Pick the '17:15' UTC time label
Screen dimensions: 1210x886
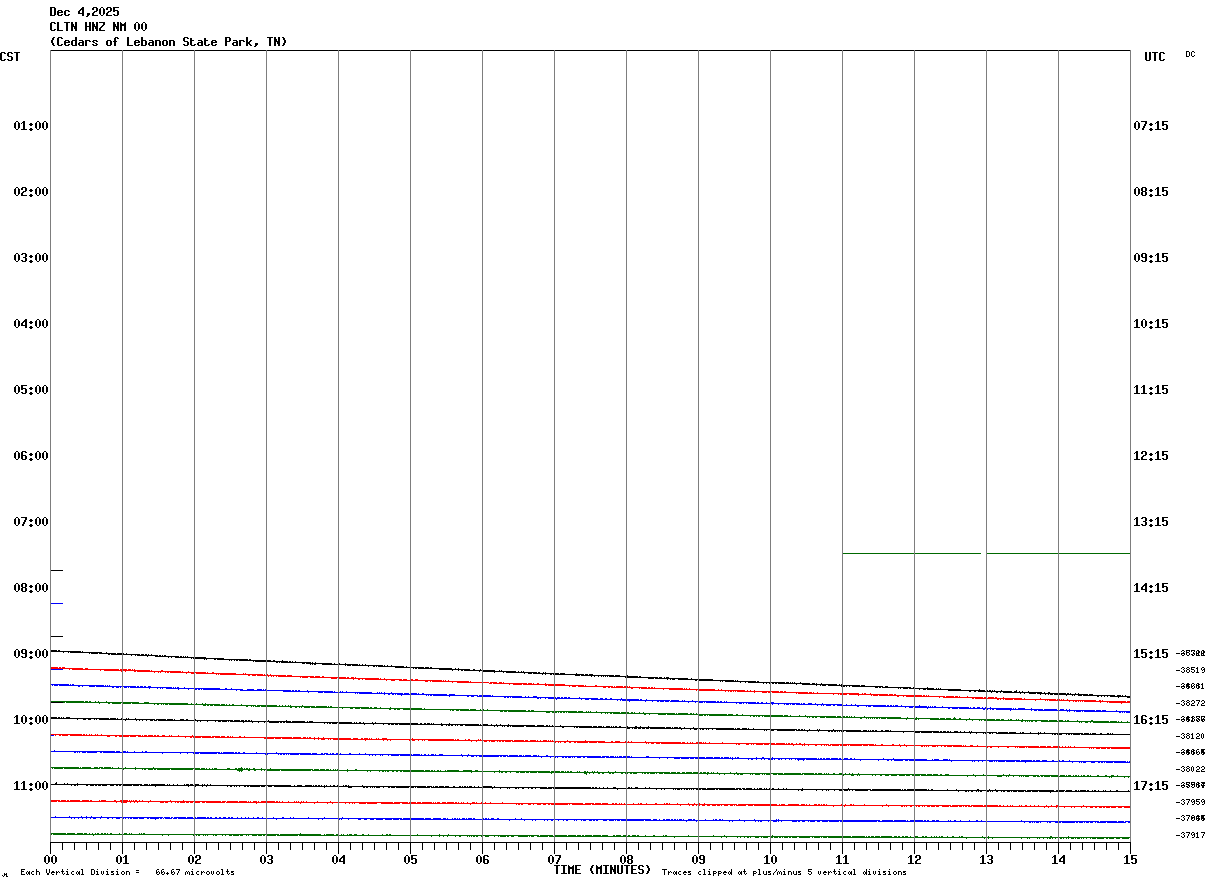pos(1151,786)
